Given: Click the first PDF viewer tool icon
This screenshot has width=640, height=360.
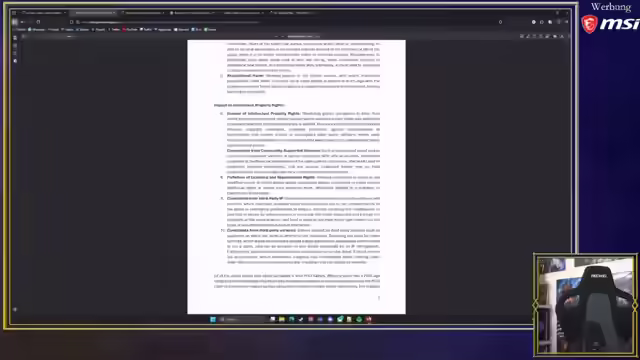Looking at the screenshot, I should 522,36.
